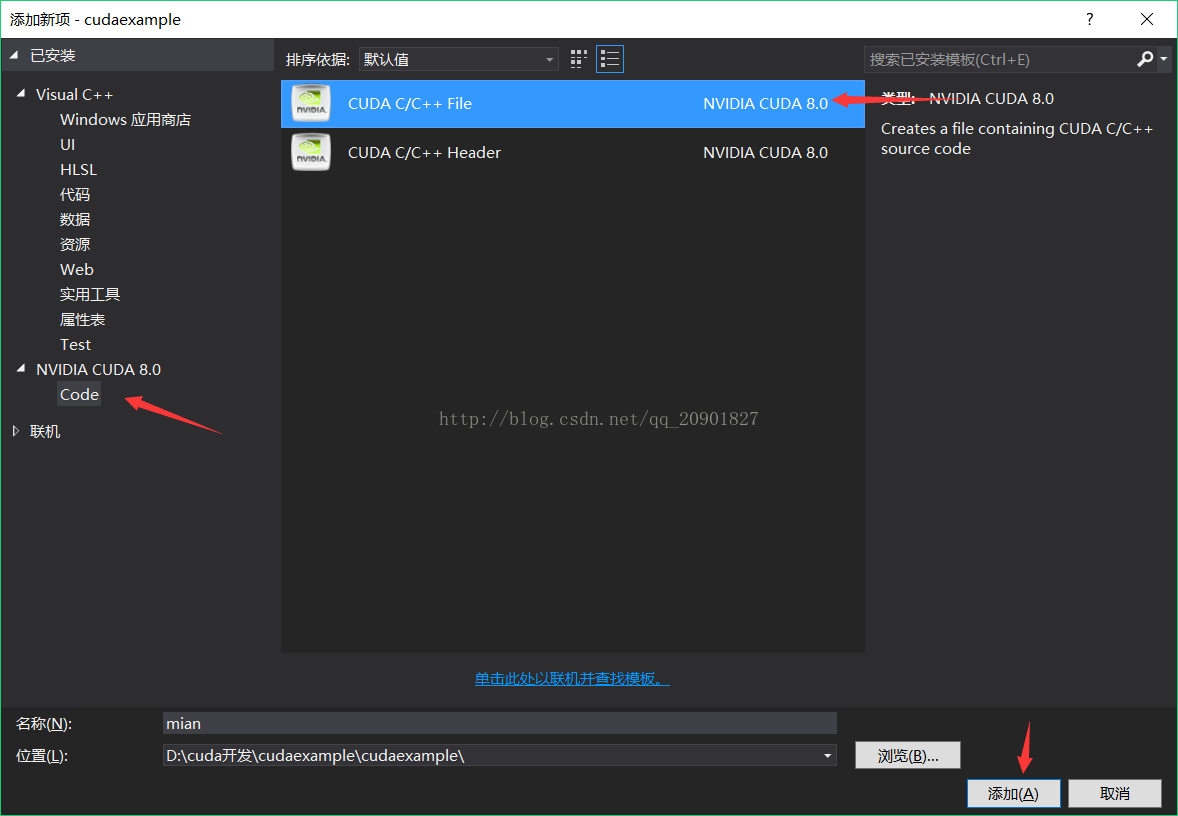Select the CUDA C/C++ Header NVIDIA icon
The width and height of the screenshot is (1178, 816).
[310, 153]
